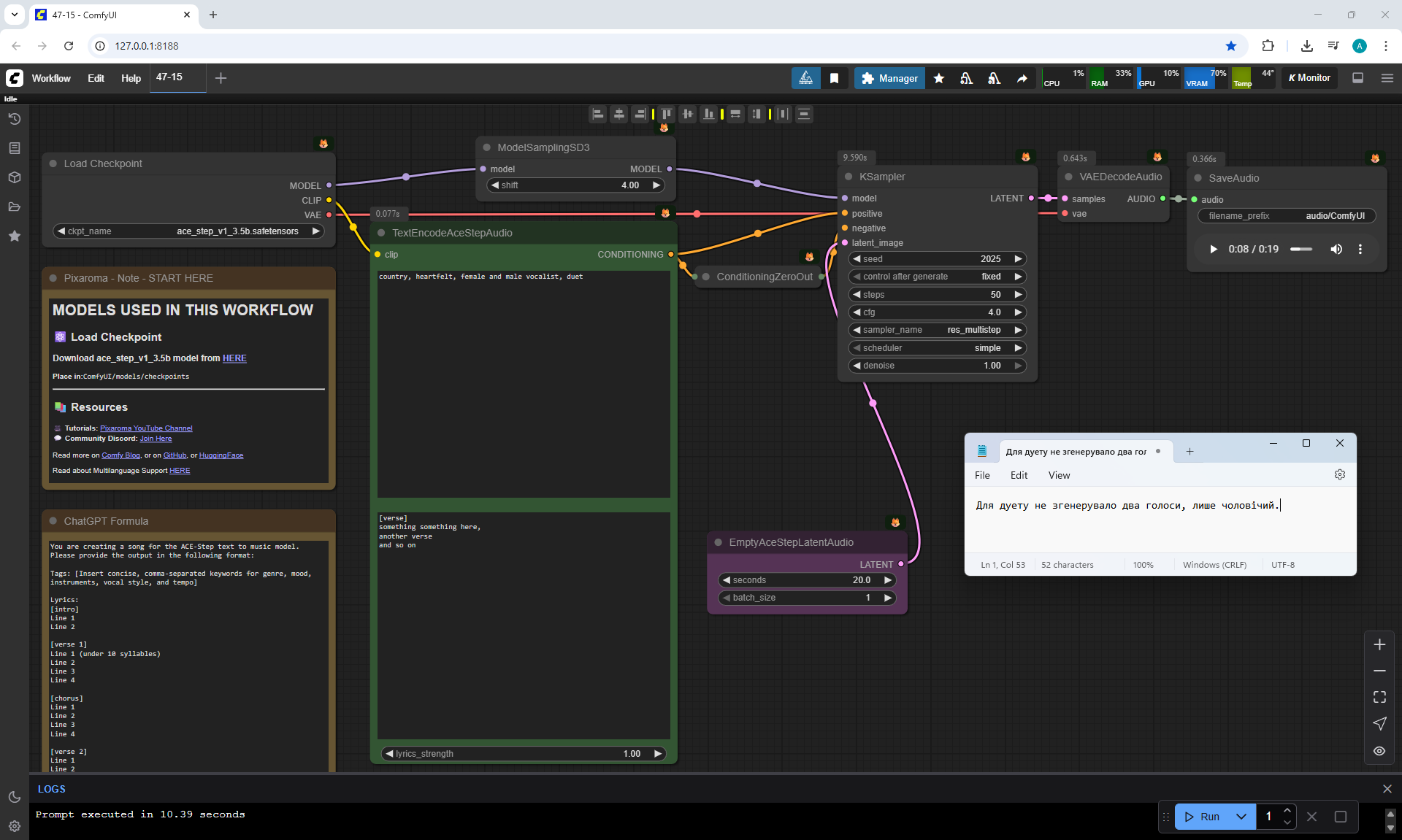Toggle the bottom panel icon
The width and height of the screenshot is (1402, 840).
(x=1357, y=78)
